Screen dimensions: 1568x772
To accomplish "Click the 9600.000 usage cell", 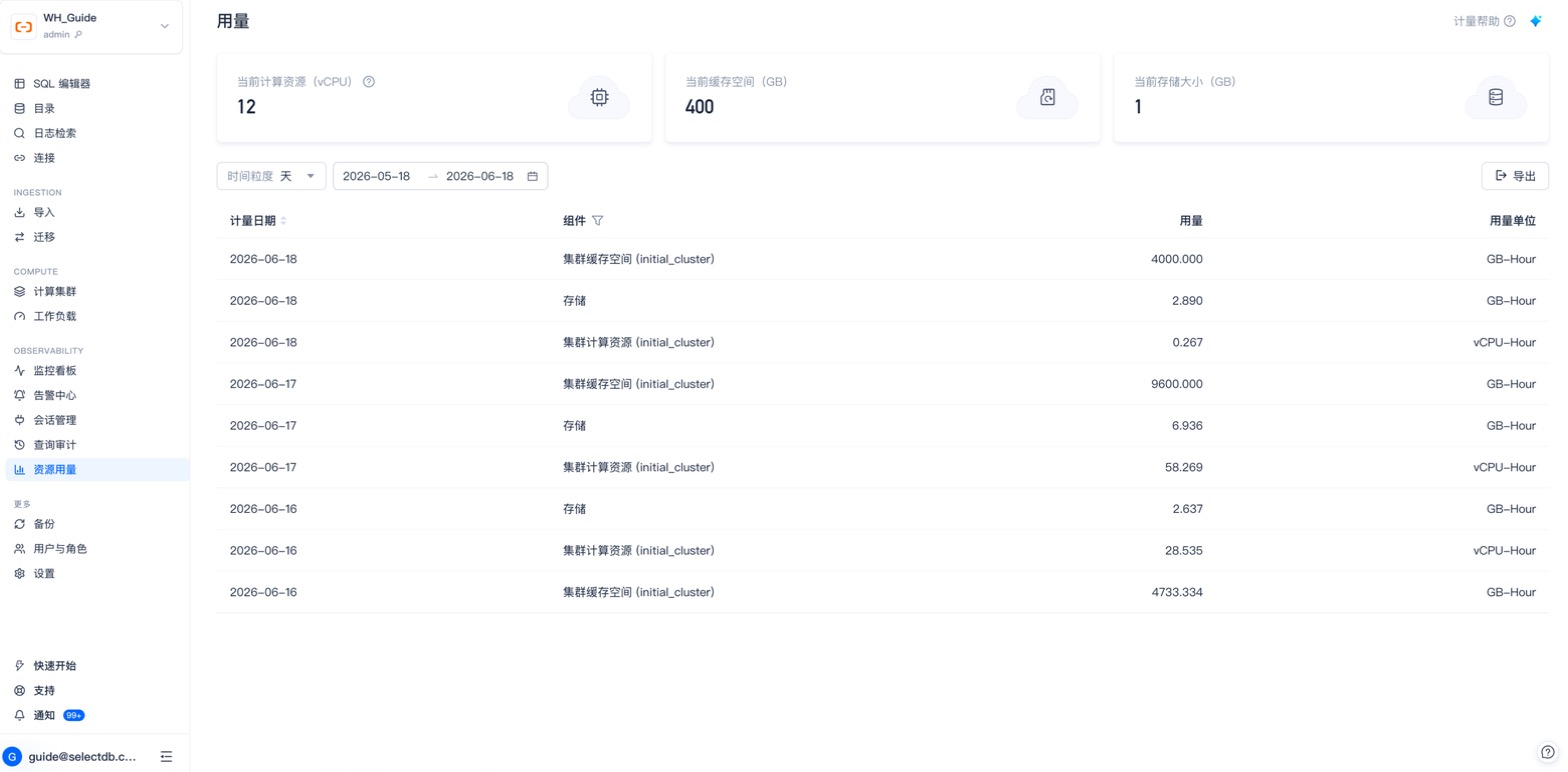I will [x=1177, y=384].
